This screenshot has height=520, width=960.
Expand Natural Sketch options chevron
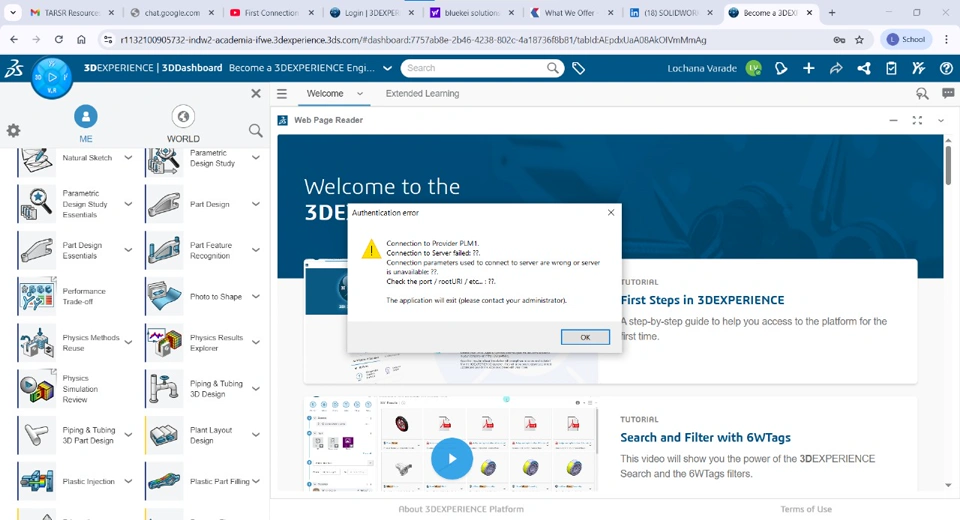tap(129, 158)
